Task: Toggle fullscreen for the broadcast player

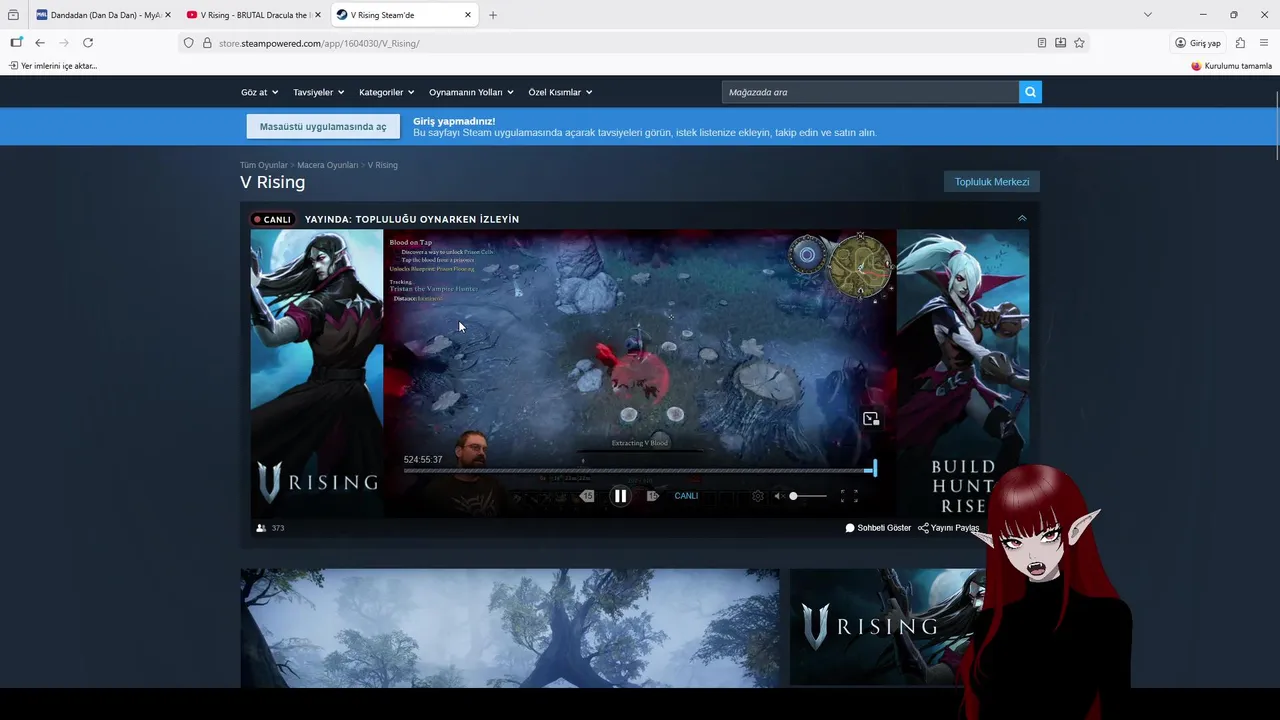Action: point(849,496)
